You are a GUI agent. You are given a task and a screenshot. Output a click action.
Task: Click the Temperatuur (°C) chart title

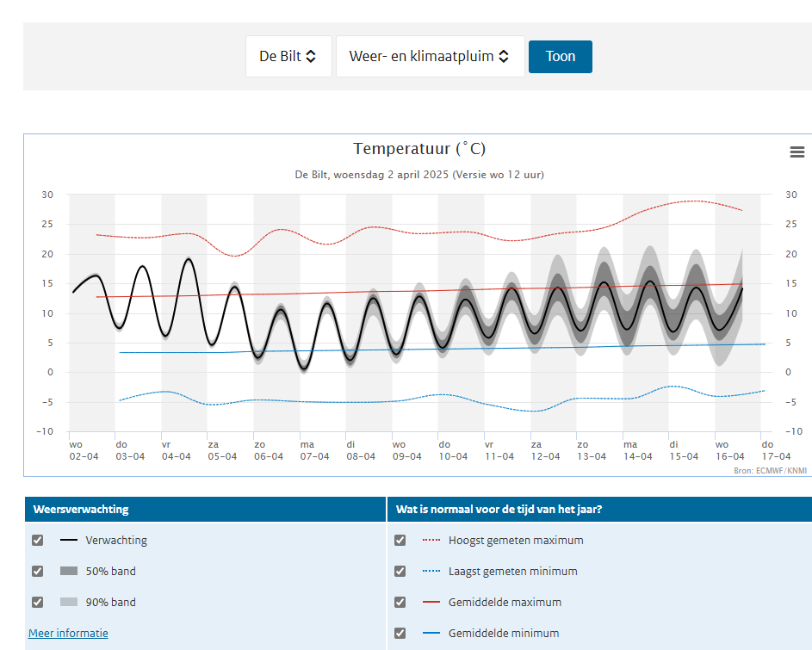click(x=419, y=149)
